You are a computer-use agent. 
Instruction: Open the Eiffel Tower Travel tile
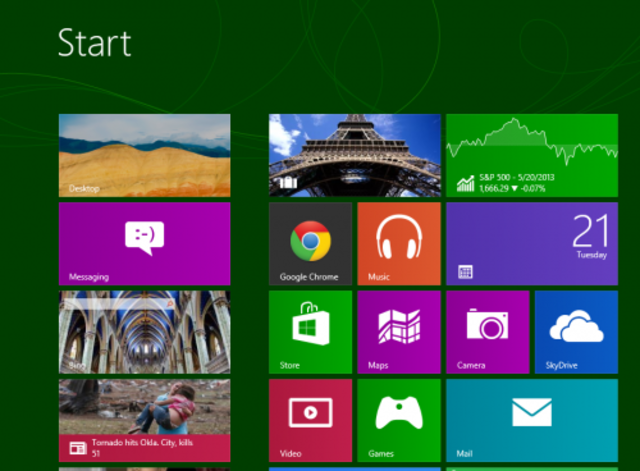[x=355, y=156]
